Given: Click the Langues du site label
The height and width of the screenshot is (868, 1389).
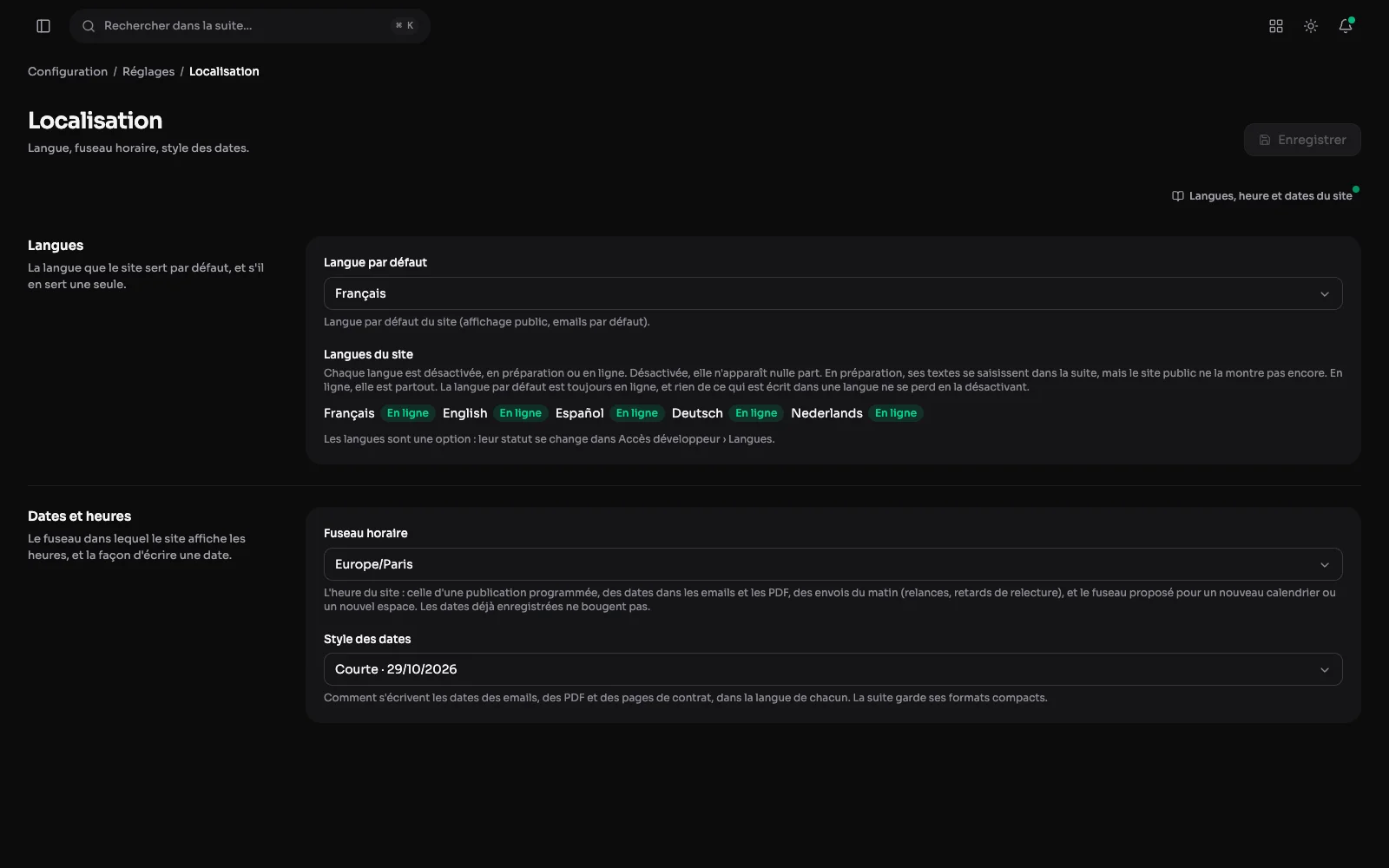Looking at the screenshot, I should pos(368,354).
